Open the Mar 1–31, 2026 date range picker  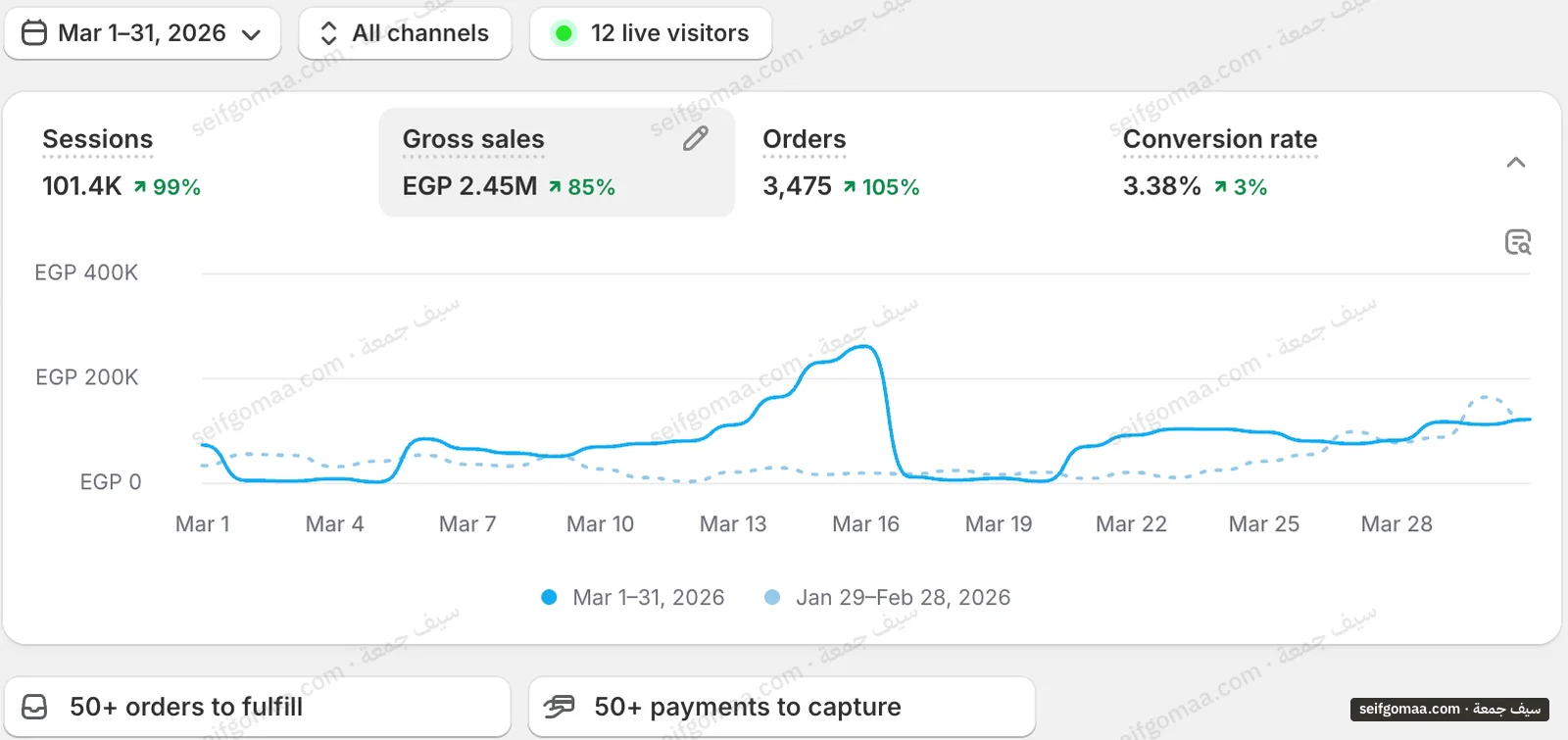pyautogui.click(x=142, y=33)
